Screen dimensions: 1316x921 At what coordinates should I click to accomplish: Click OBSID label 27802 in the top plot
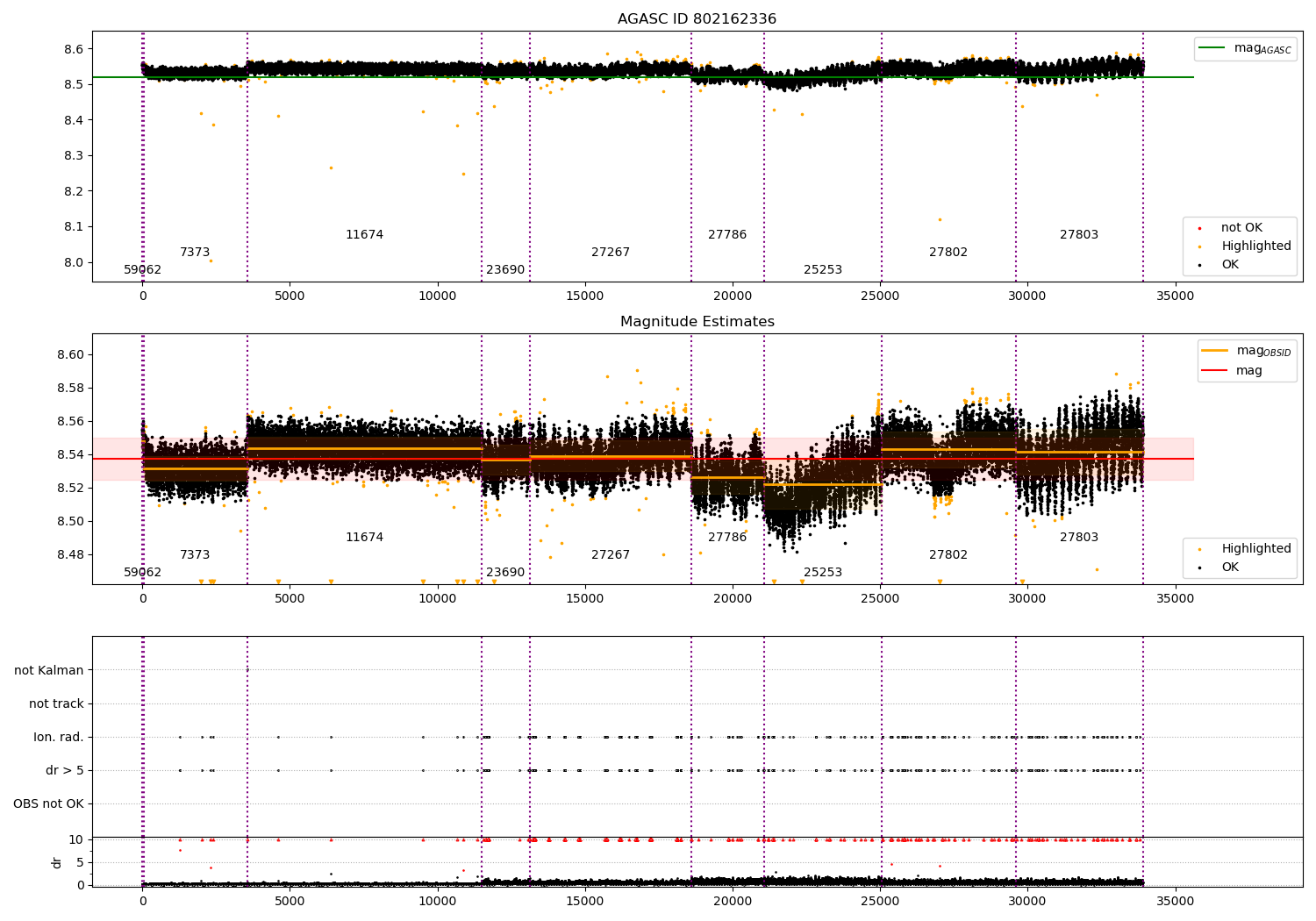(x=948, y=253)
